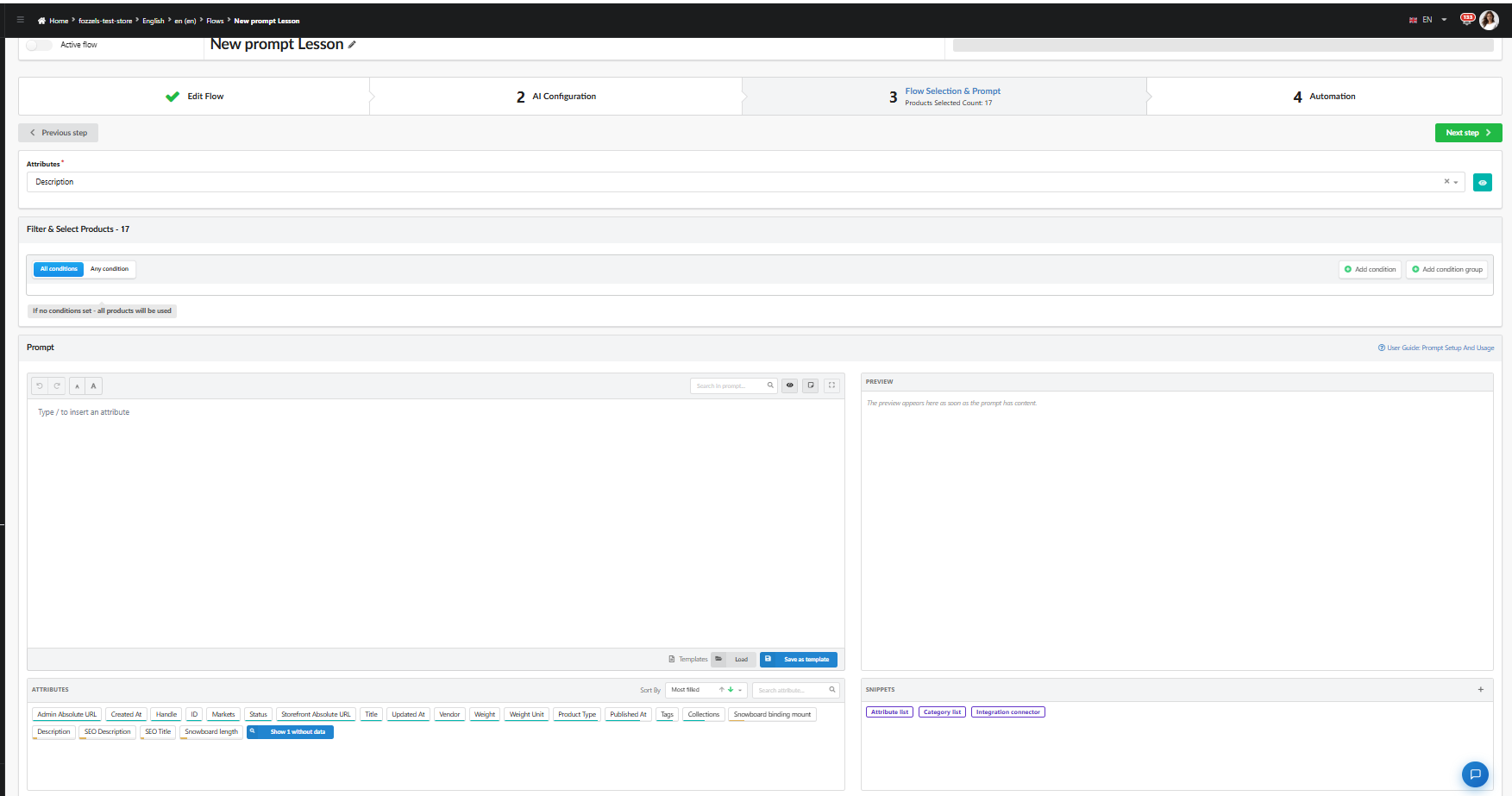Insert the Integration connector snippet
This screenshot has height=796, width=1512.
pyautogui.click(x=1008, y=712)
